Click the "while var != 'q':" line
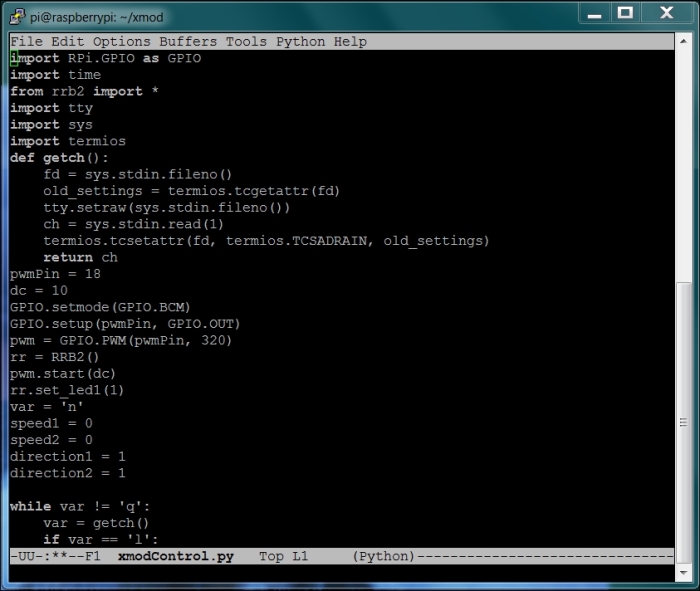The height and width of the screenshot is (591, 700). (80, 507)
